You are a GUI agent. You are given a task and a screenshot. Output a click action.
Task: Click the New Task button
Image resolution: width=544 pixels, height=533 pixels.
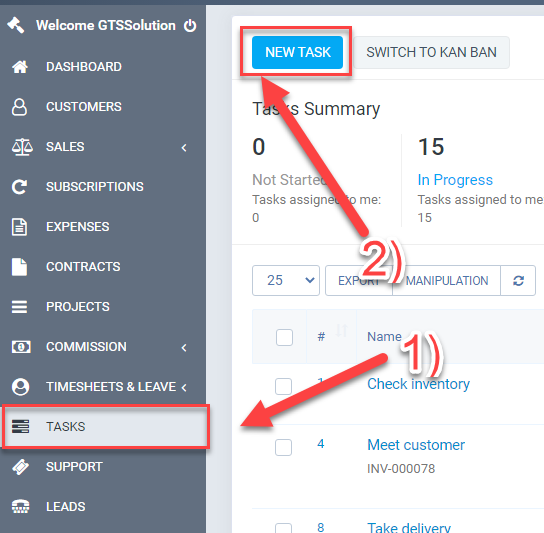[297, 52]
